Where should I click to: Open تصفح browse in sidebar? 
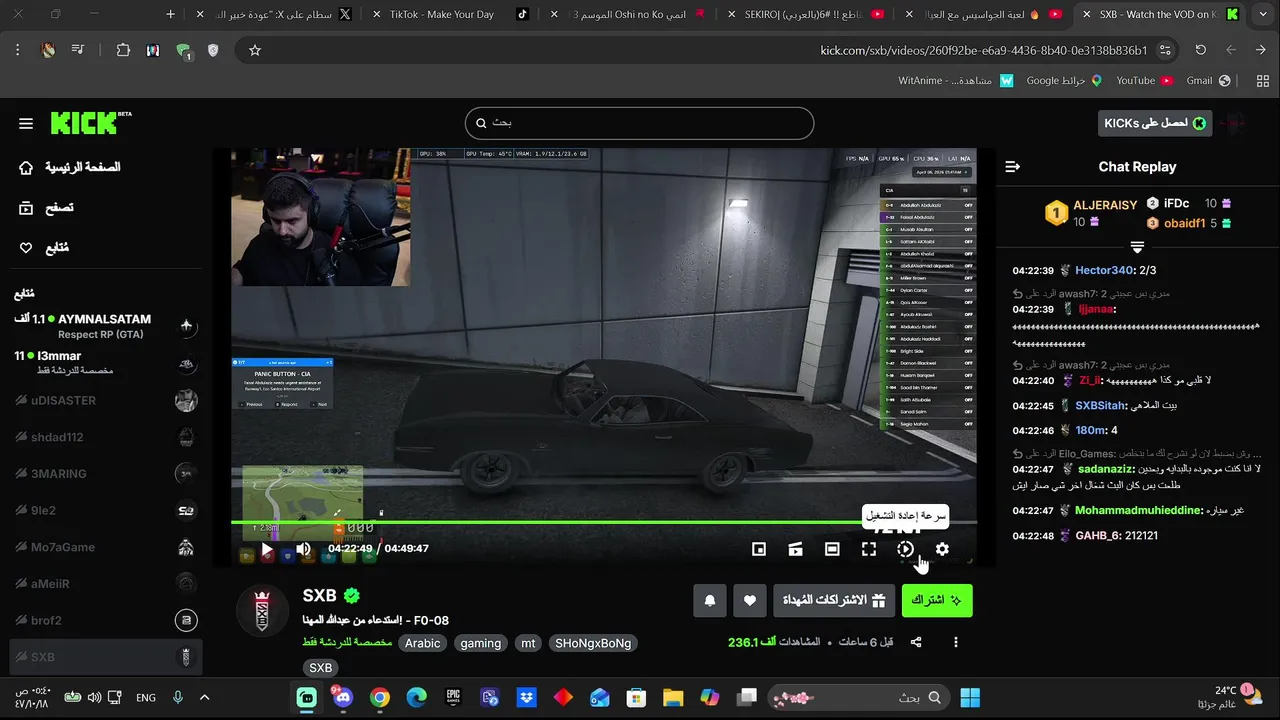click(46, 207)
